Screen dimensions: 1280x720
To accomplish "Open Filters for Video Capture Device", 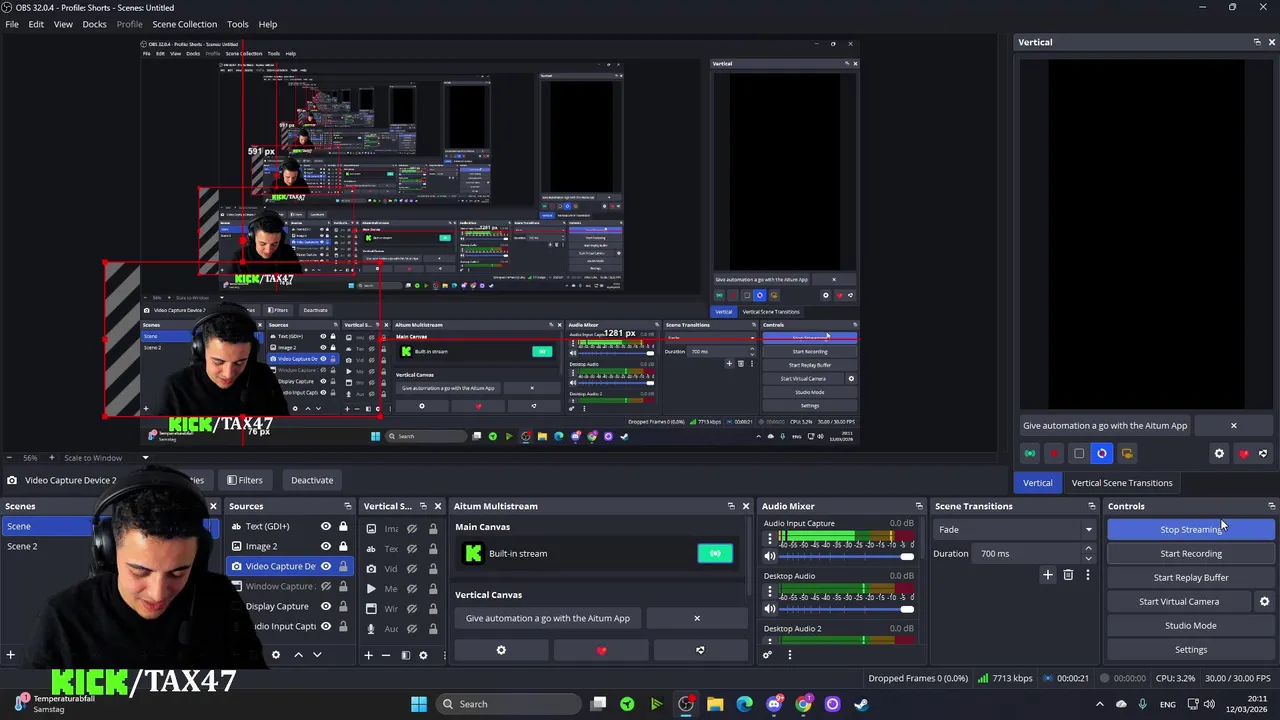I will point(244,480).
